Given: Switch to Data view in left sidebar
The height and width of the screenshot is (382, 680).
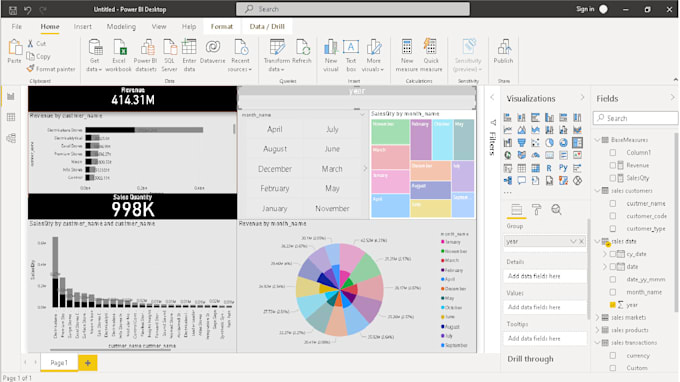Looking at the screenshot, I should pyautogui.click(x=11, y=117).
